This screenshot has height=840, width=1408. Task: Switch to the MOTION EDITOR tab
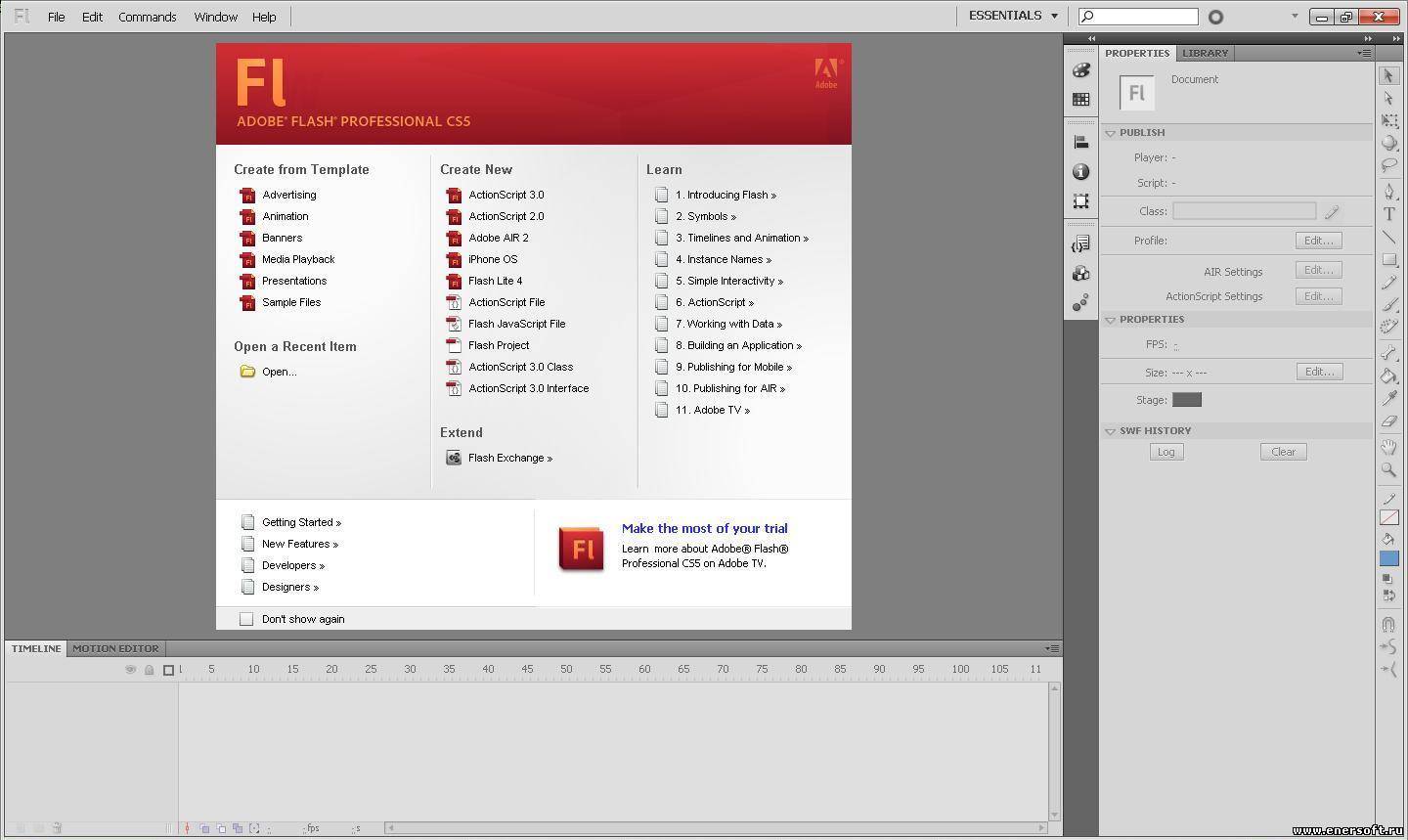pos(115,648)
